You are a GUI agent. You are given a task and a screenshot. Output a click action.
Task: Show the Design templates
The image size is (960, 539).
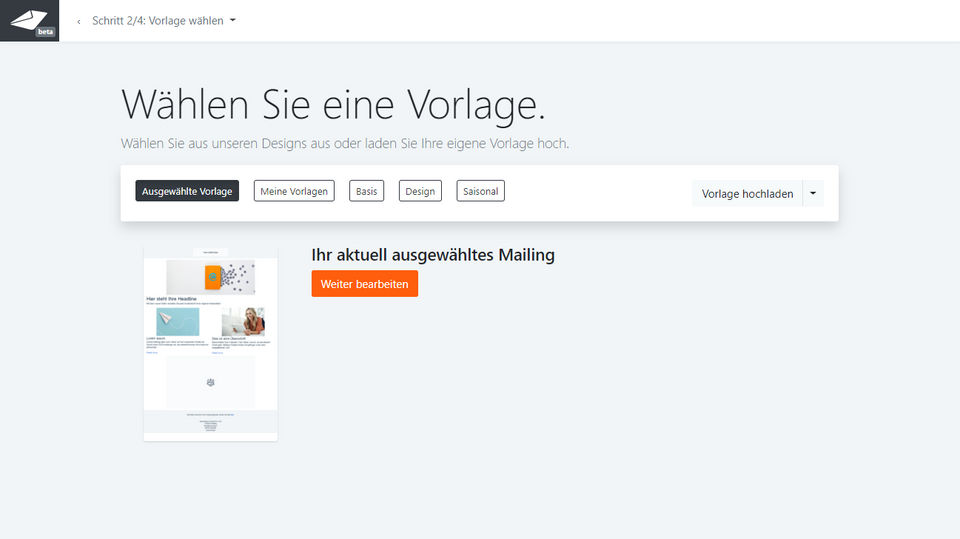420,191
